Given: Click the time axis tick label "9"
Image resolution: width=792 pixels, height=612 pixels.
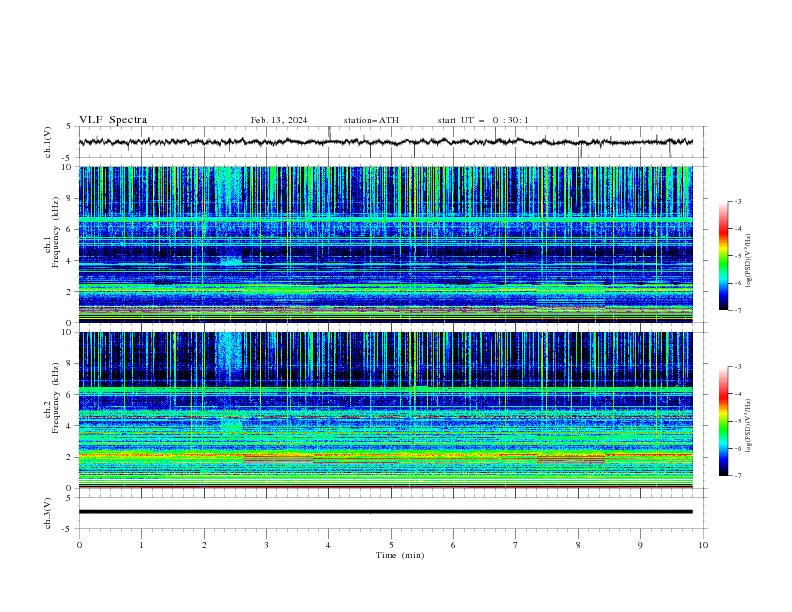Looking at the screenshot, I should click(x=640, y=545).
